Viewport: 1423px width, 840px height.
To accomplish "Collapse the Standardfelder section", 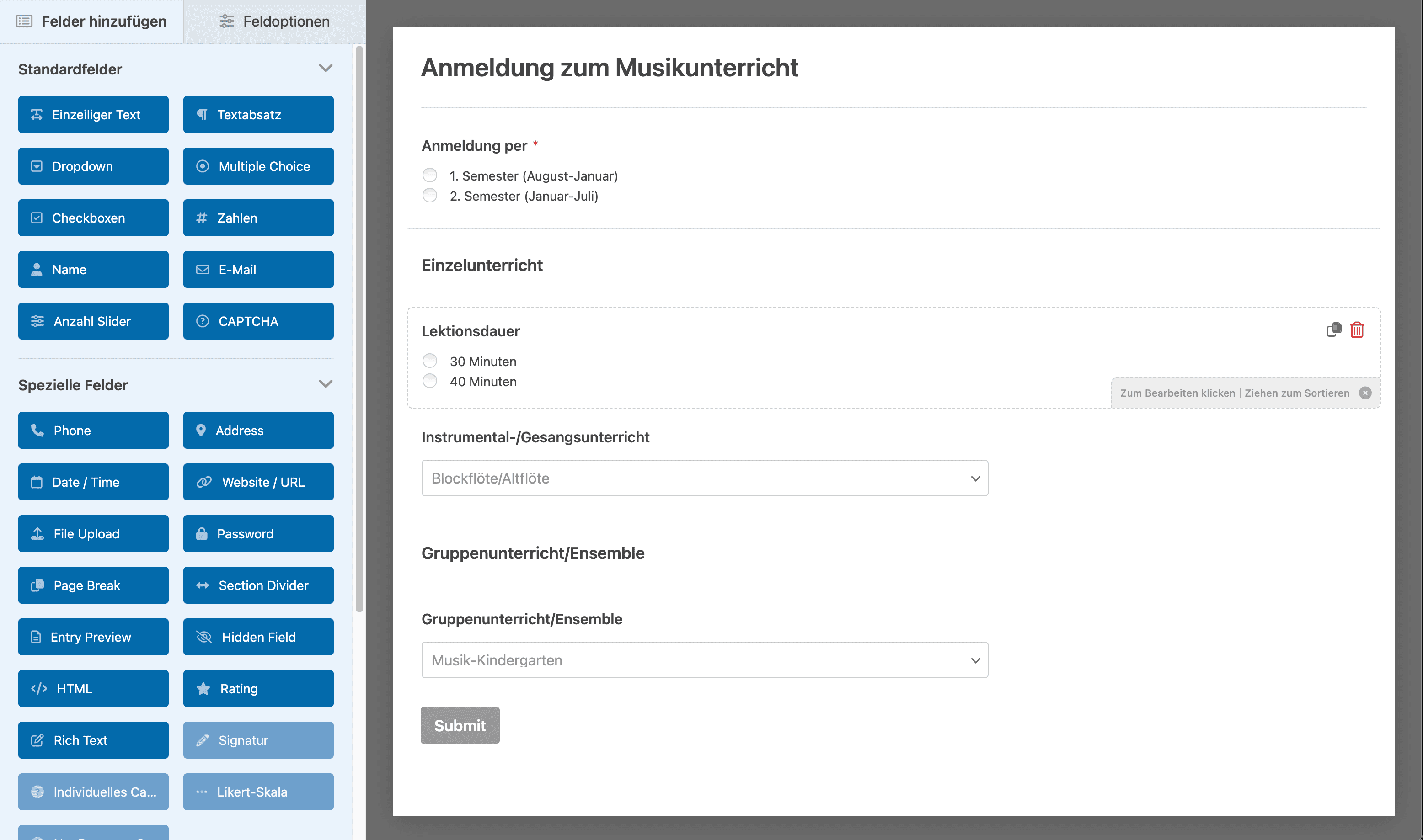I will [x=326, y=67].
